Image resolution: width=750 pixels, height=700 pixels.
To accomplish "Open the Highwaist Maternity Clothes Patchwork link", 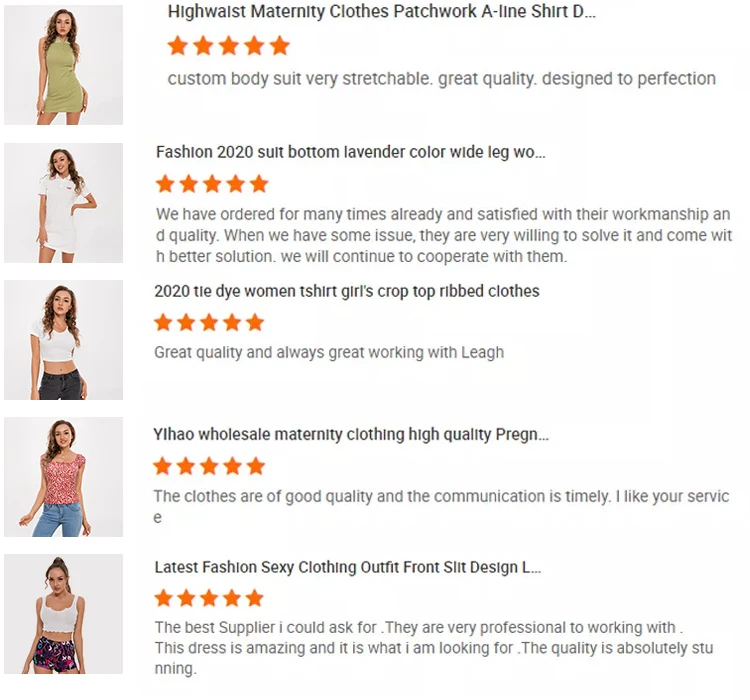I will point(381,12).
